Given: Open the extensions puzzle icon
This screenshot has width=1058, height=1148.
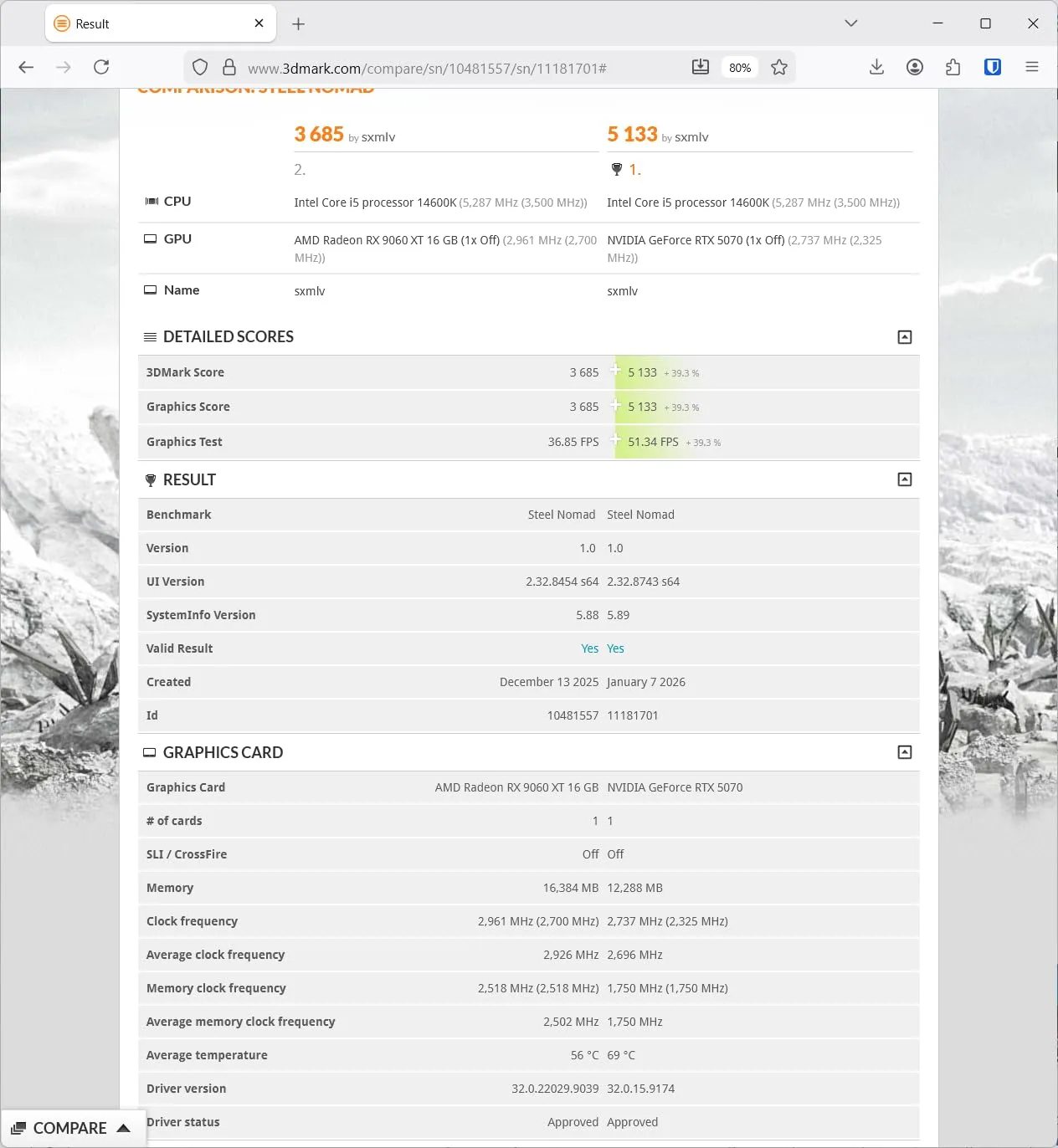Looking at the screenshot, I should [x=953, y=67].
